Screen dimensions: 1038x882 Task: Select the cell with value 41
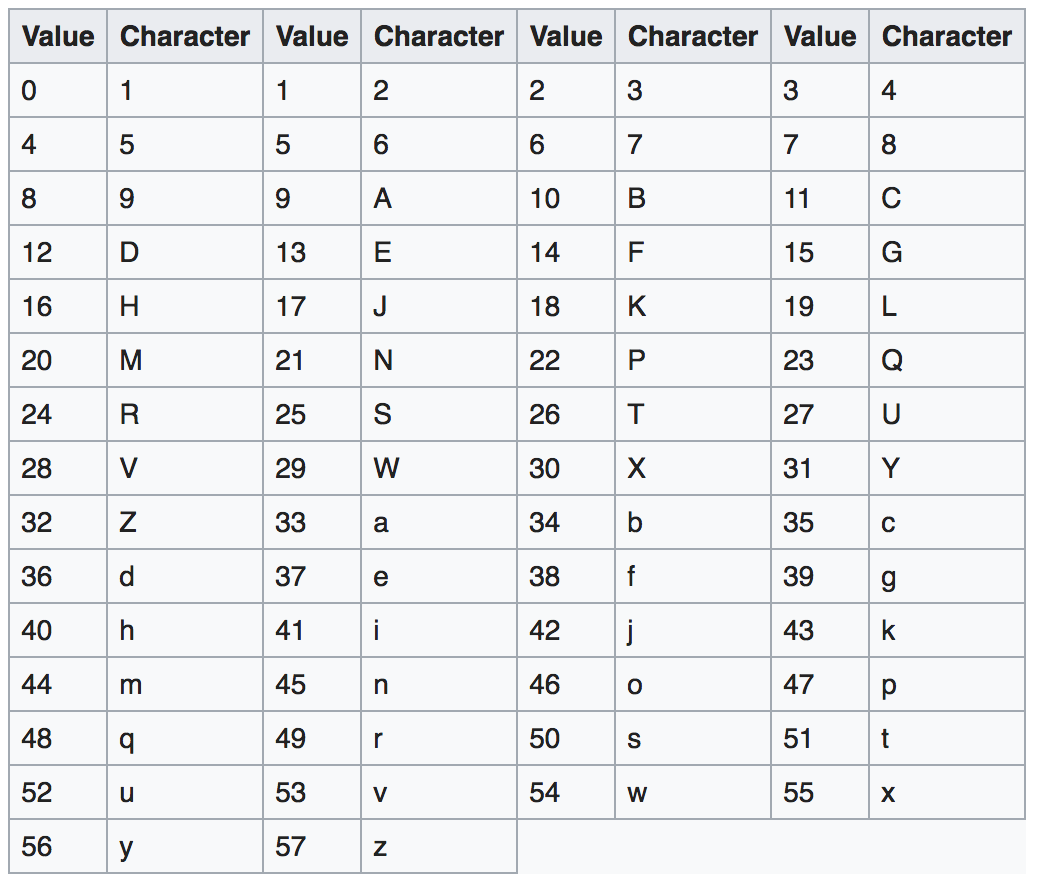(312, 630)
